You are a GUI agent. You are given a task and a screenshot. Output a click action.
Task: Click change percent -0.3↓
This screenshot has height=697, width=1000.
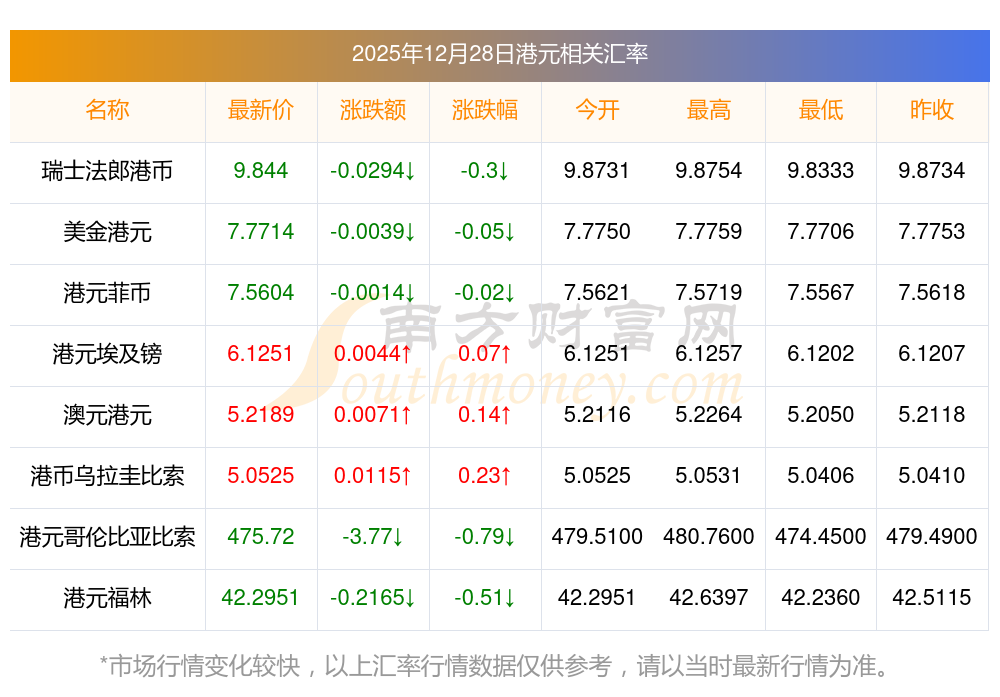point(485,170)
